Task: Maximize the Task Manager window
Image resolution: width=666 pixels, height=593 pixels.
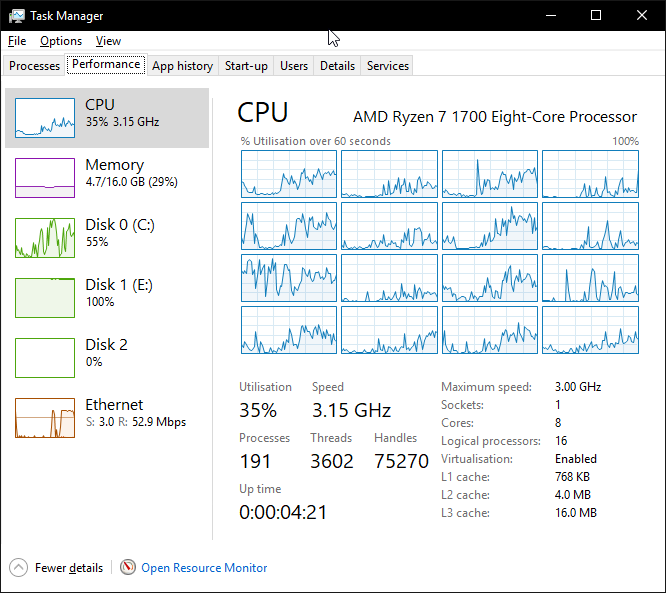Action: click(x=596, y=15)
